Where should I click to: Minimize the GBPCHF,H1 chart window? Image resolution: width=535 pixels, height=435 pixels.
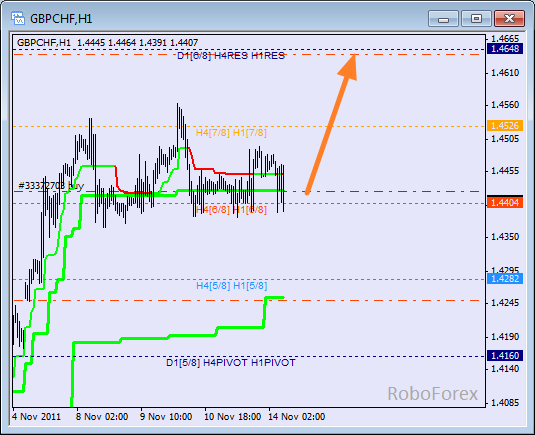click(x=443, y=18)
